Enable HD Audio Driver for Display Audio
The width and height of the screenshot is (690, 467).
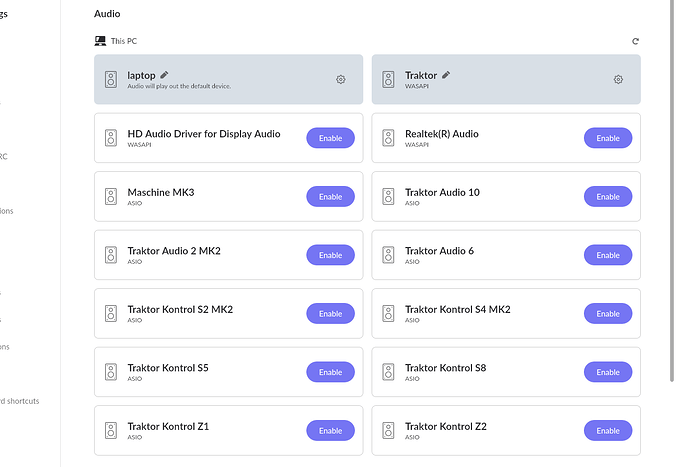tap(330, 138)
